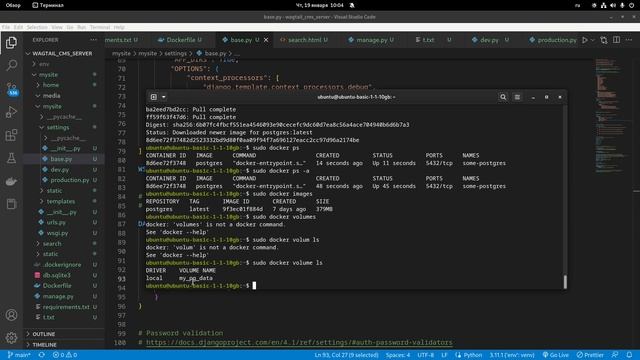Open the Docker whale view

coord(11,181)
